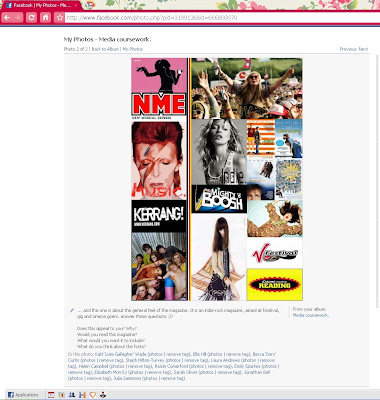380x400 pixels.
Task: Click the orange heart application icon
Action: coord(93,395)
